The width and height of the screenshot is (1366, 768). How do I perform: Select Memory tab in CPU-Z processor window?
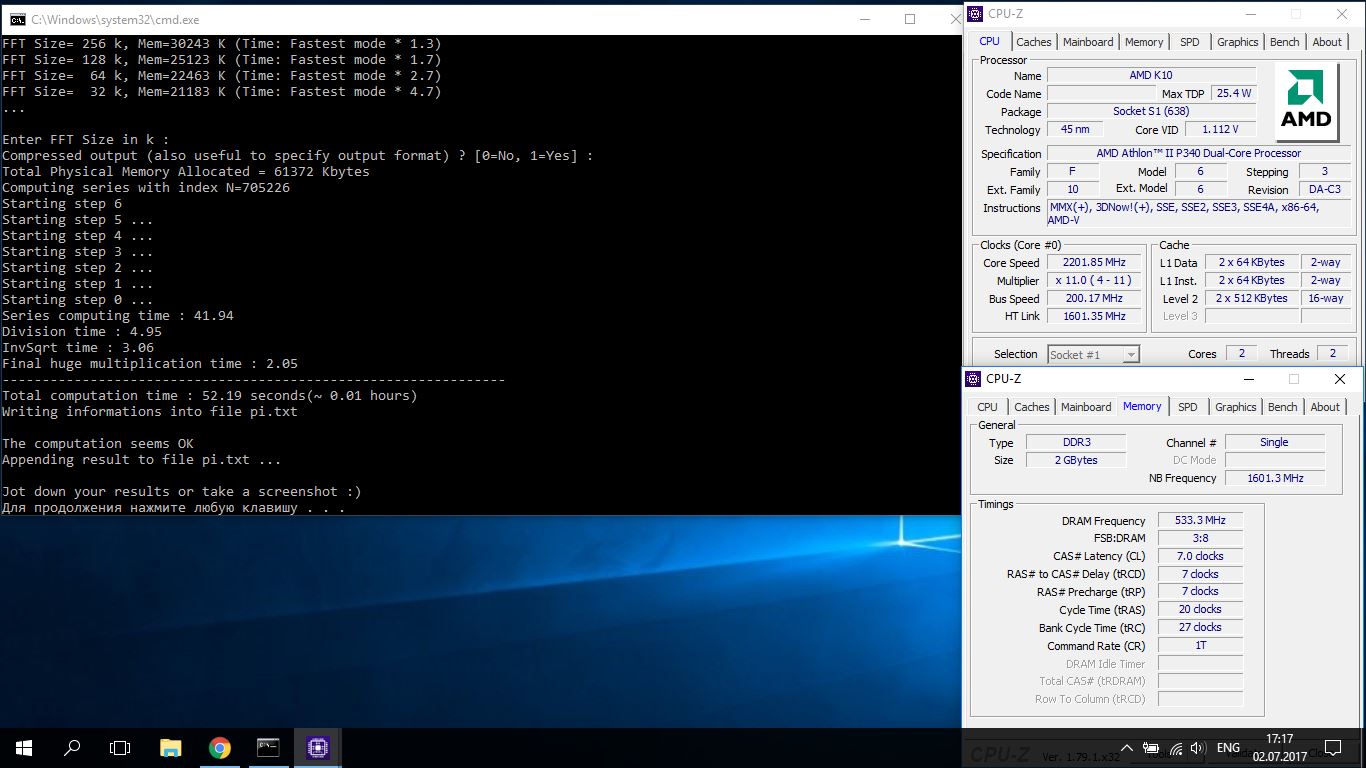pos(1144,42)
